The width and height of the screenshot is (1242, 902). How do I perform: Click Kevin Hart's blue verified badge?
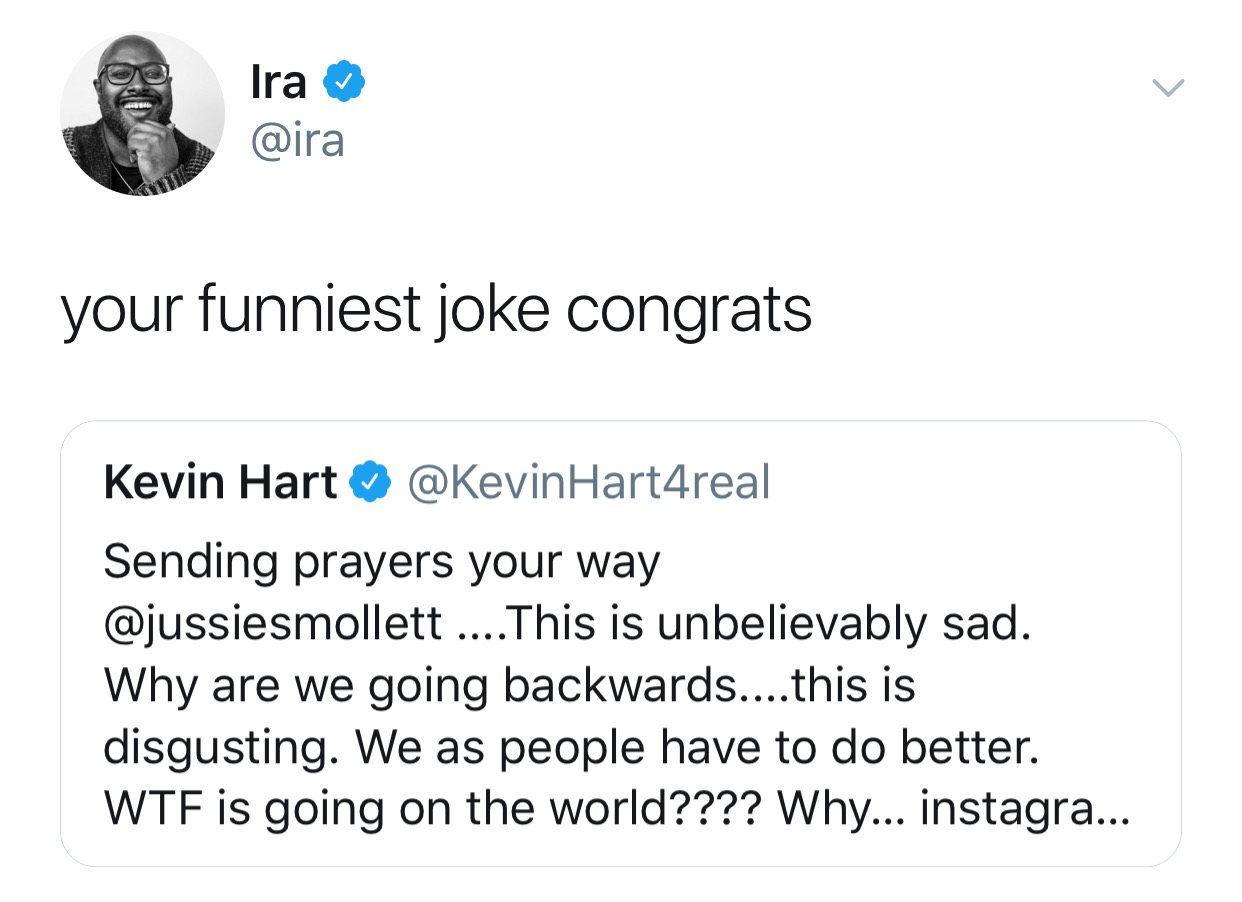[370, 484]
